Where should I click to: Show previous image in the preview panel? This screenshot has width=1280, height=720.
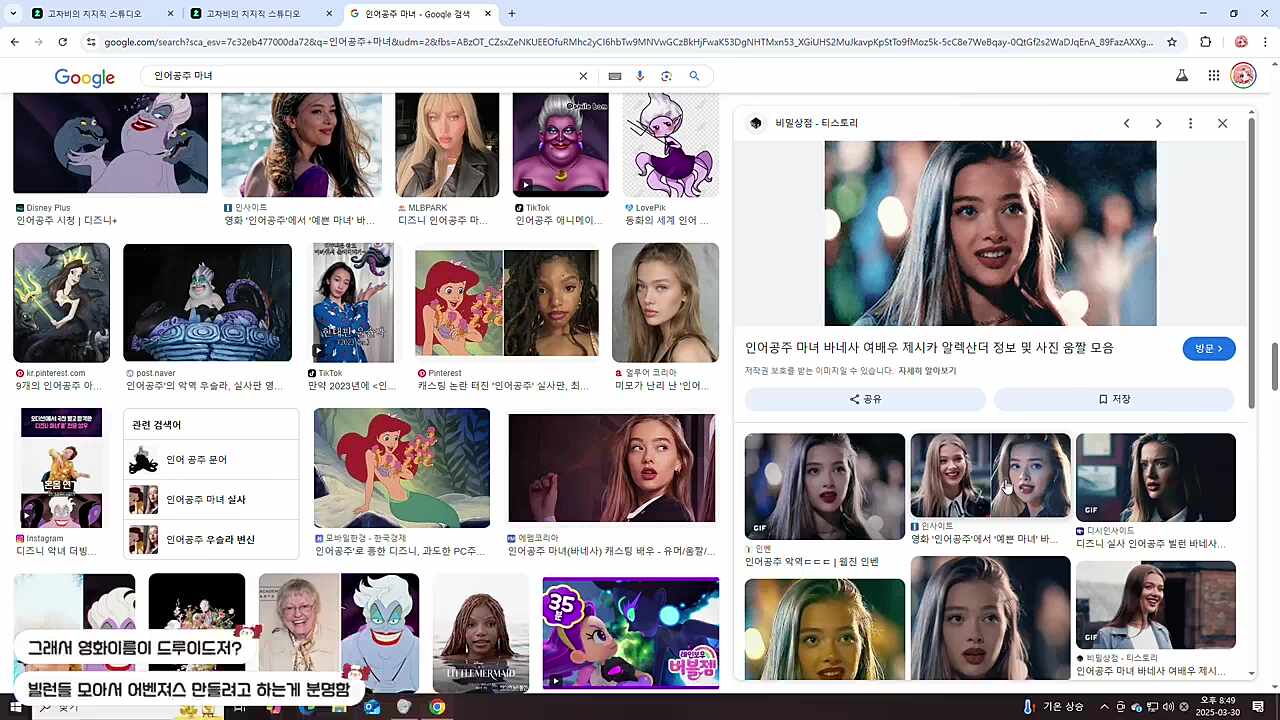pos(1126,123)
